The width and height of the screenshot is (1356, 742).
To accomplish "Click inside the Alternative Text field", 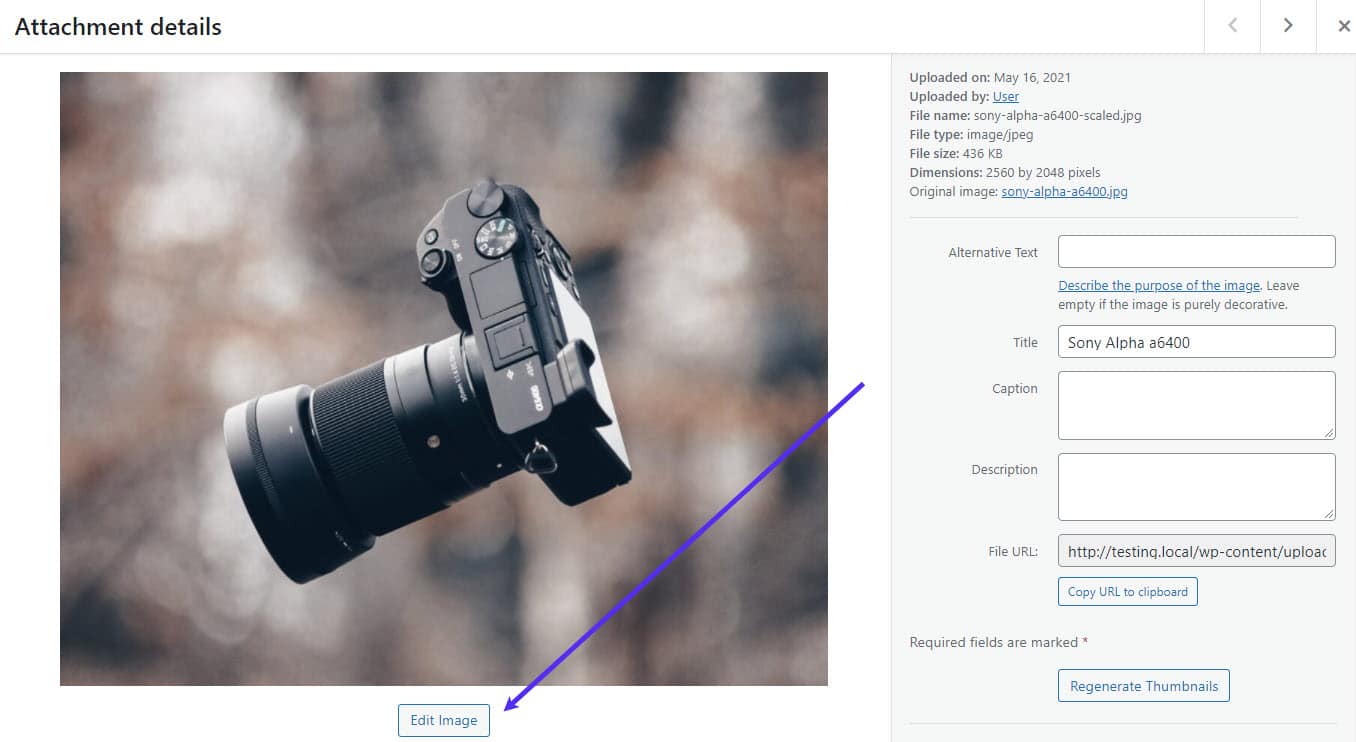I will point(1196,251).
